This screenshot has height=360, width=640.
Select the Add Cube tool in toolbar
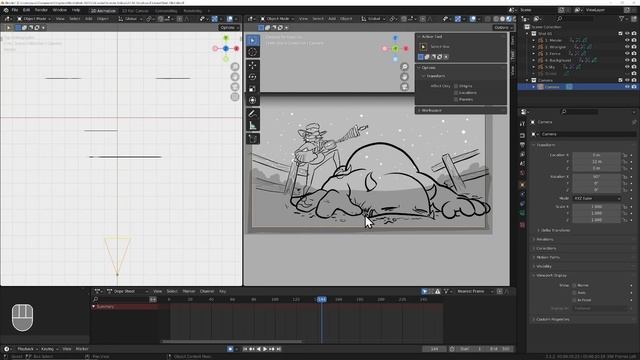253,139
